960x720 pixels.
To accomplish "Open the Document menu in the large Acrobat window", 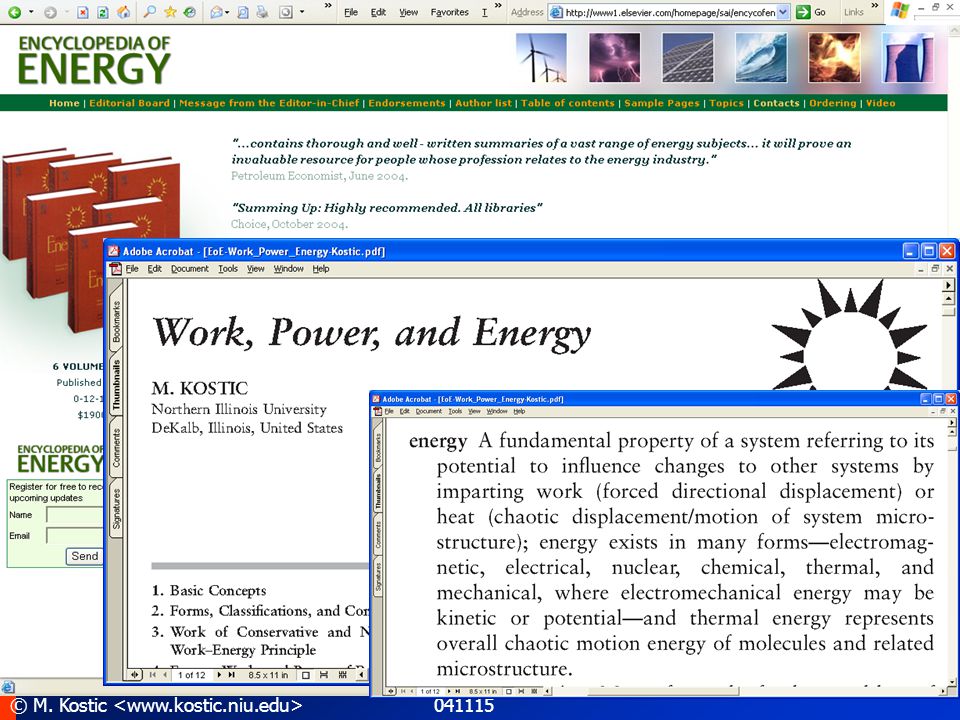I will [190, 269].
